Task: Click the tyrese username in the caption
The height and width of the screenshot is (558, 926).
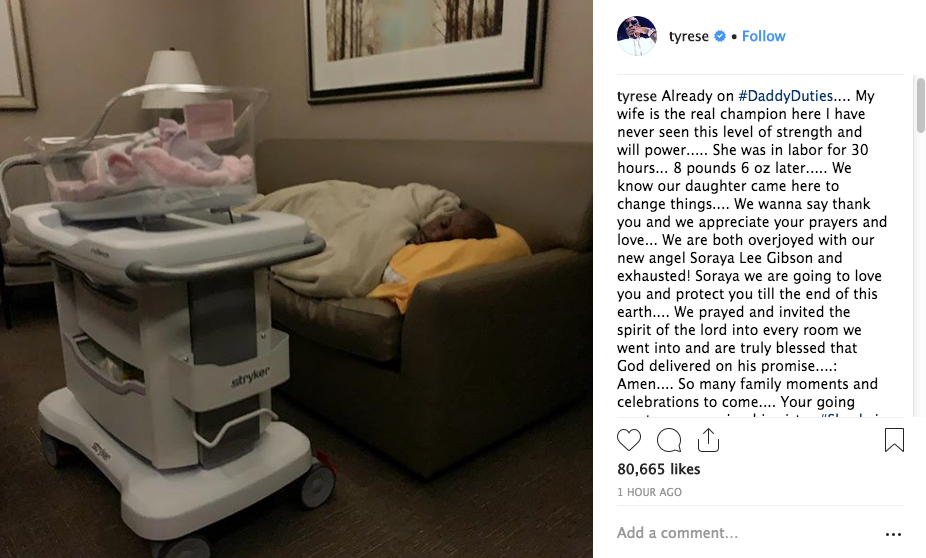Action: 637,96
